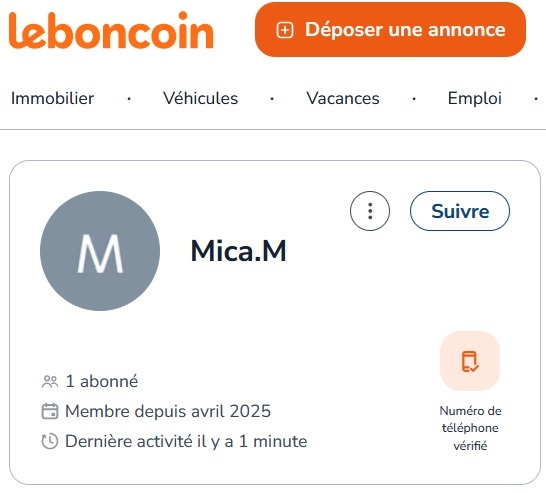The height and width of the screenshot is (493, 546).
Task: Click the separator dot after Emploi
Action: [536, 99]
